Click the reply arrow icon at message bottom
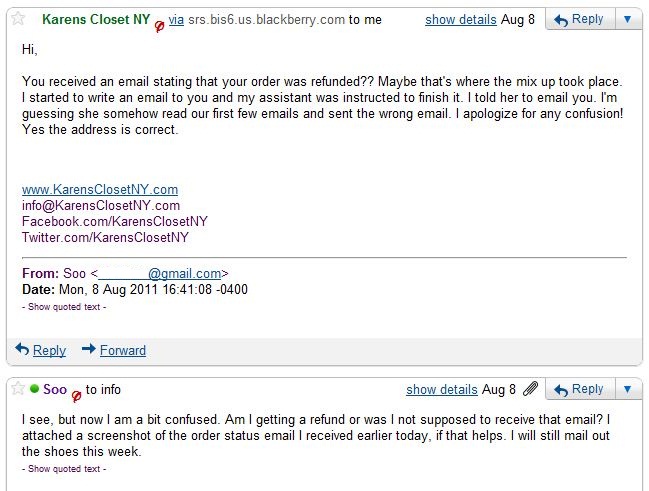This screenshot has height=491, width=649. tap(22, 349)
